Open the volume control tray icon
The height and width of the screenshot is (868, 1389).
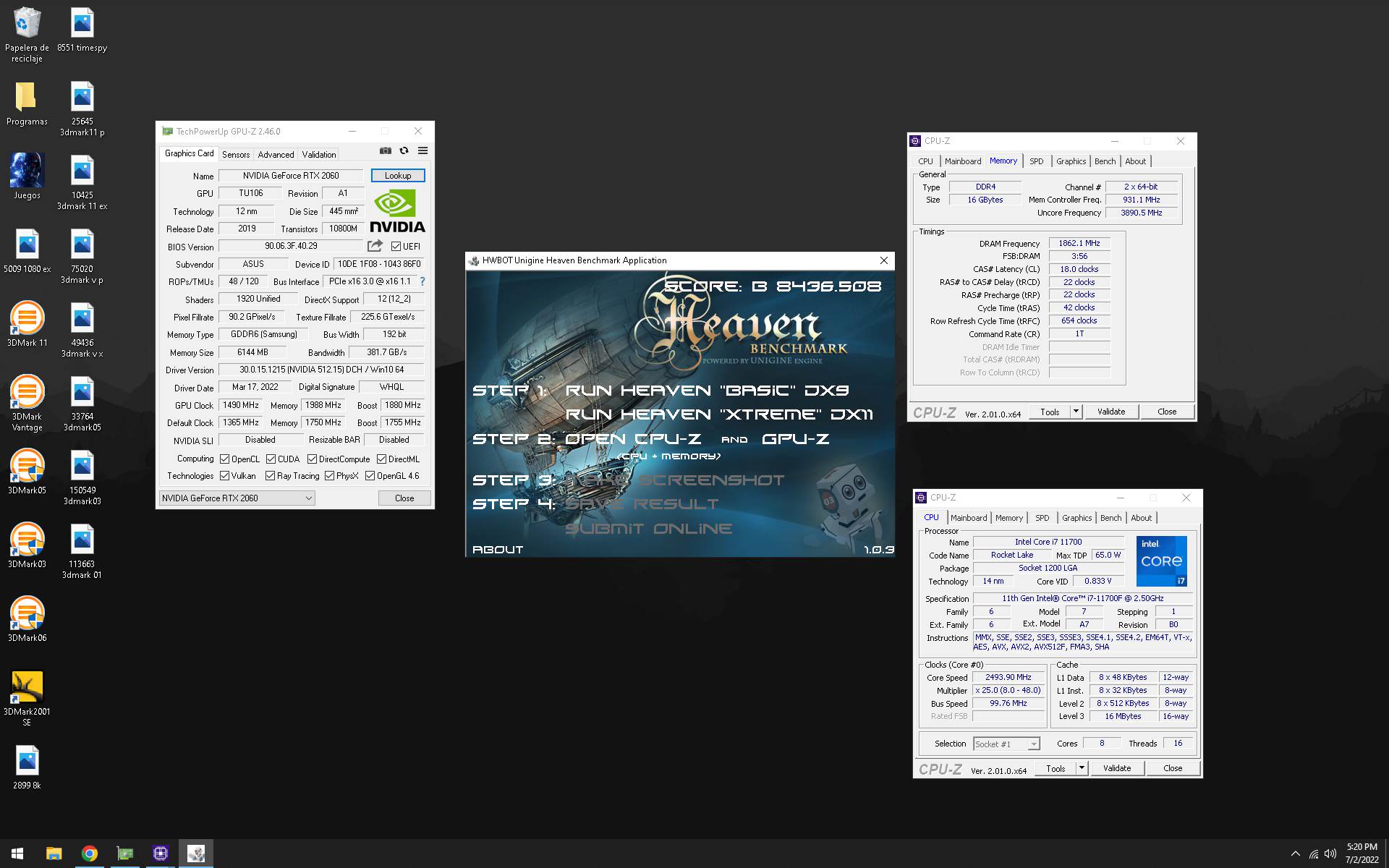pos(1330,854)
